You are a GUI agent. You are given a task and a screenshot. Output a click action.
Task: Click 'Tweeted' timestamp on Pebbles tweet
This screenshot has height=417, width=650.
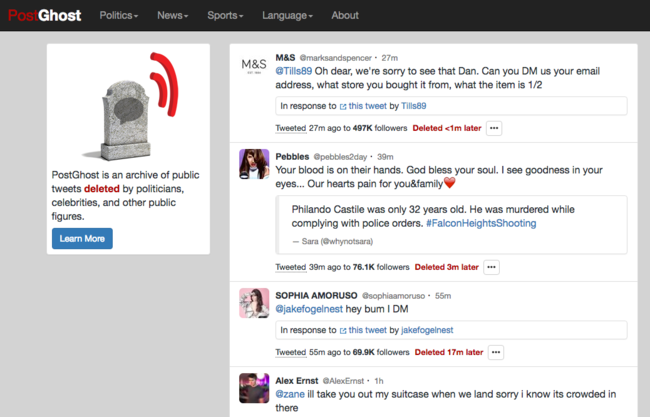(x=291, y=267)
